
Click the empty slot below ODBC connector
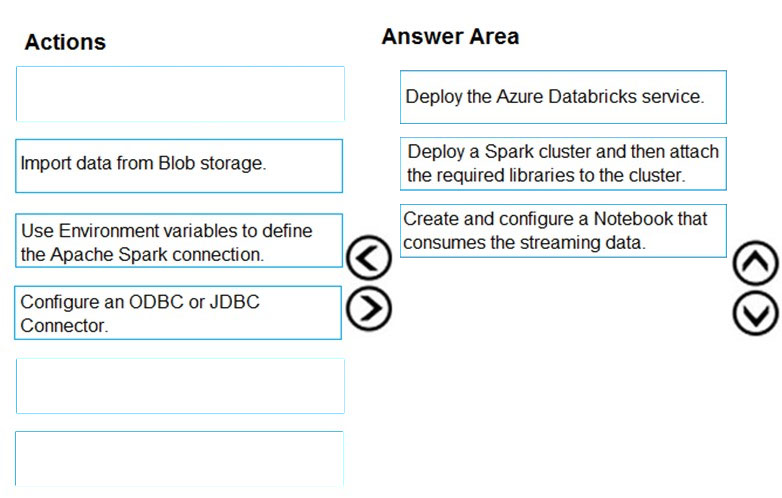(x=180, y=386)
